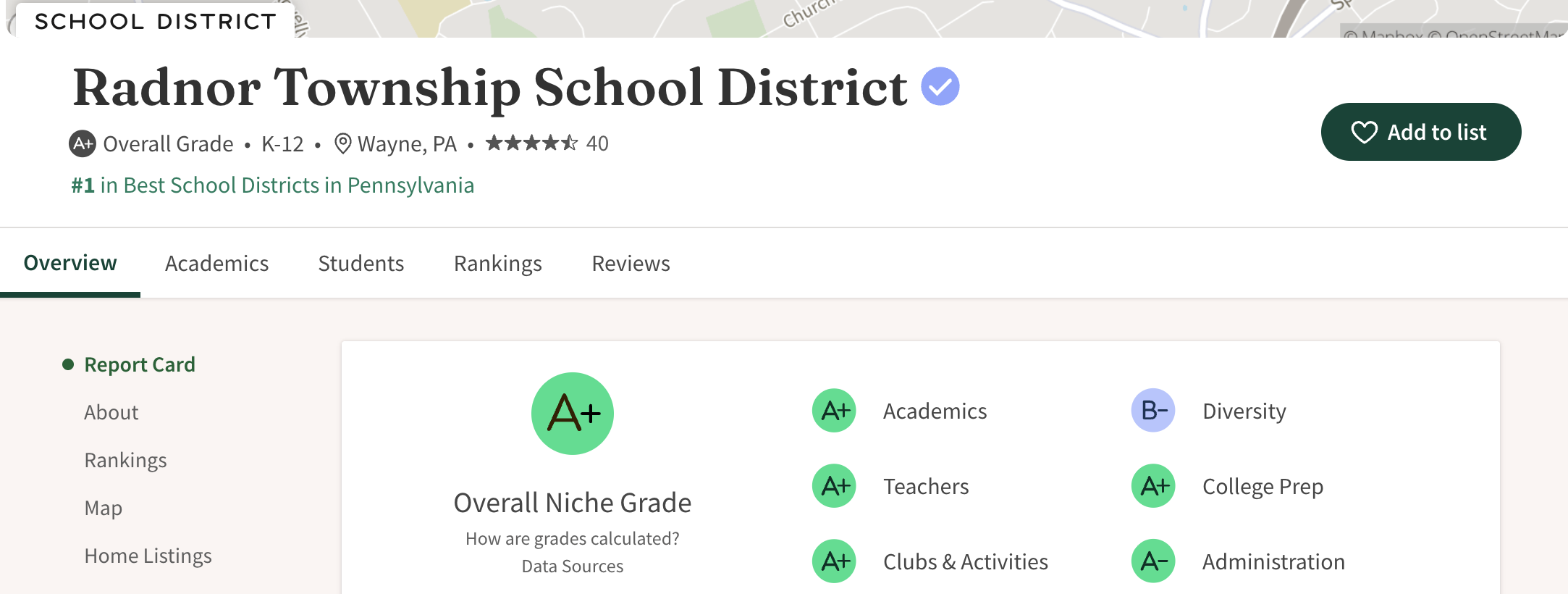The image size is (1568, 594).
Task: Click the star rating icons
Action: 531,143
